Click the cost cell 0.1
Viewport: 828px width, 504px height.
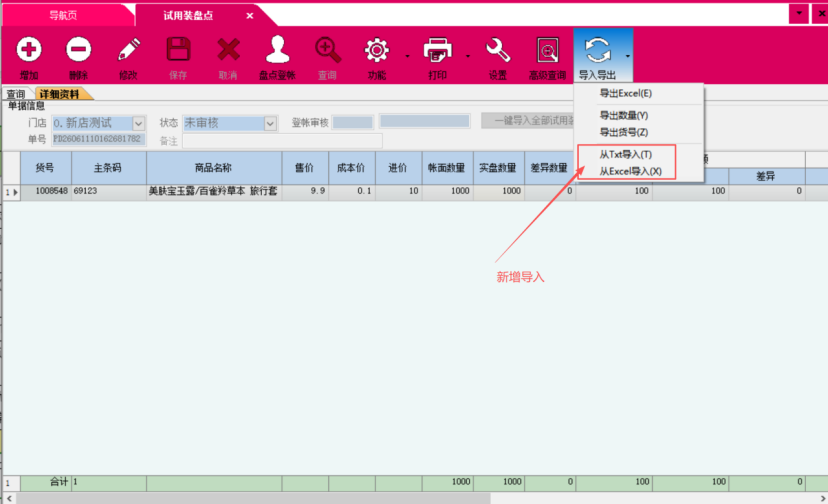[x=352, y=191]
